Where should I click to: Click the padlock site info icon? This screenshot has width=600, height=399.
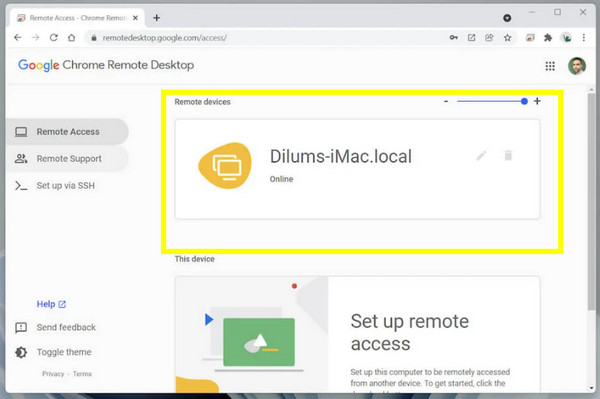point(94,38)
